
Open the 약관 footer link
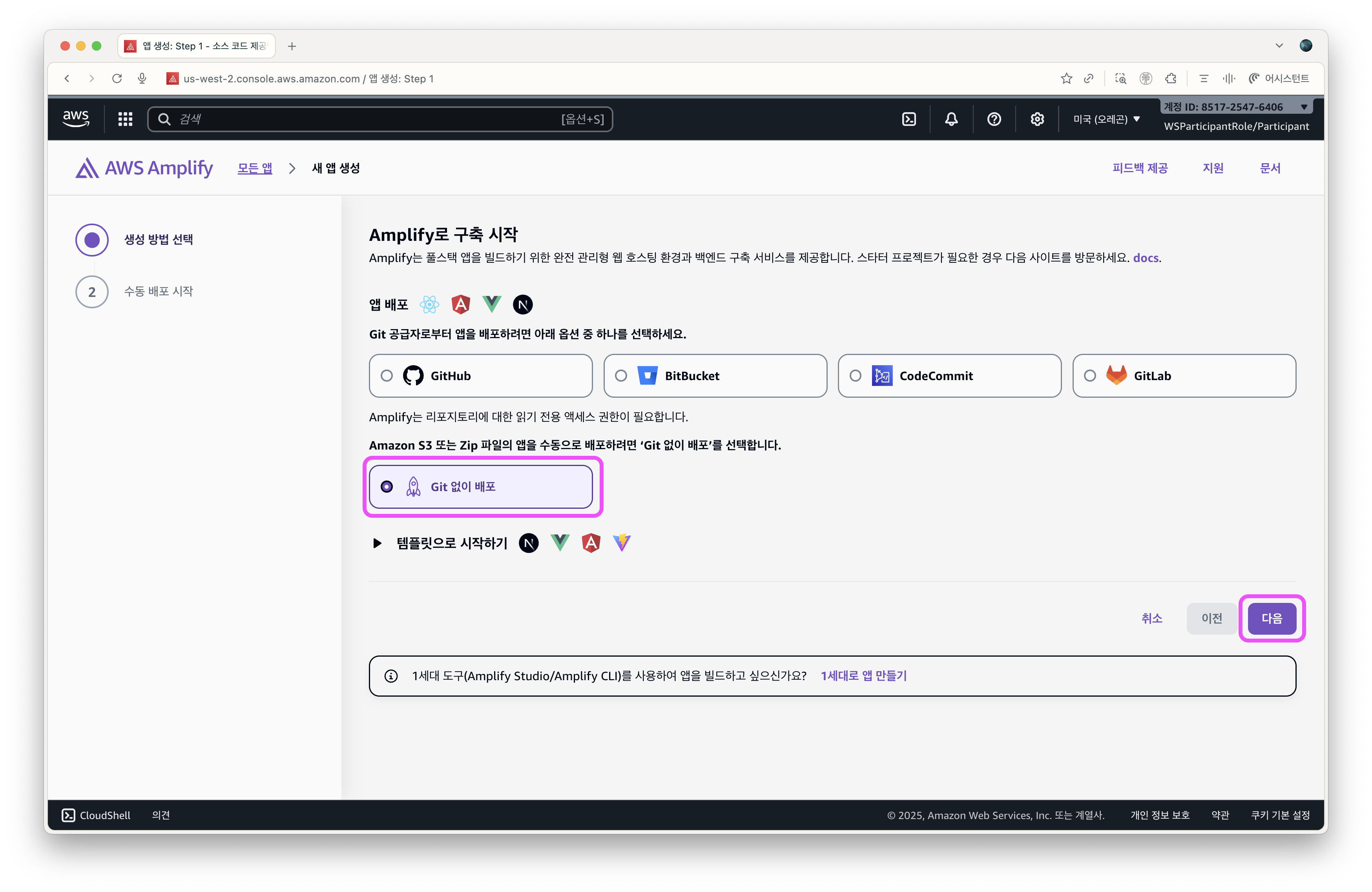tap(1220, 815)
